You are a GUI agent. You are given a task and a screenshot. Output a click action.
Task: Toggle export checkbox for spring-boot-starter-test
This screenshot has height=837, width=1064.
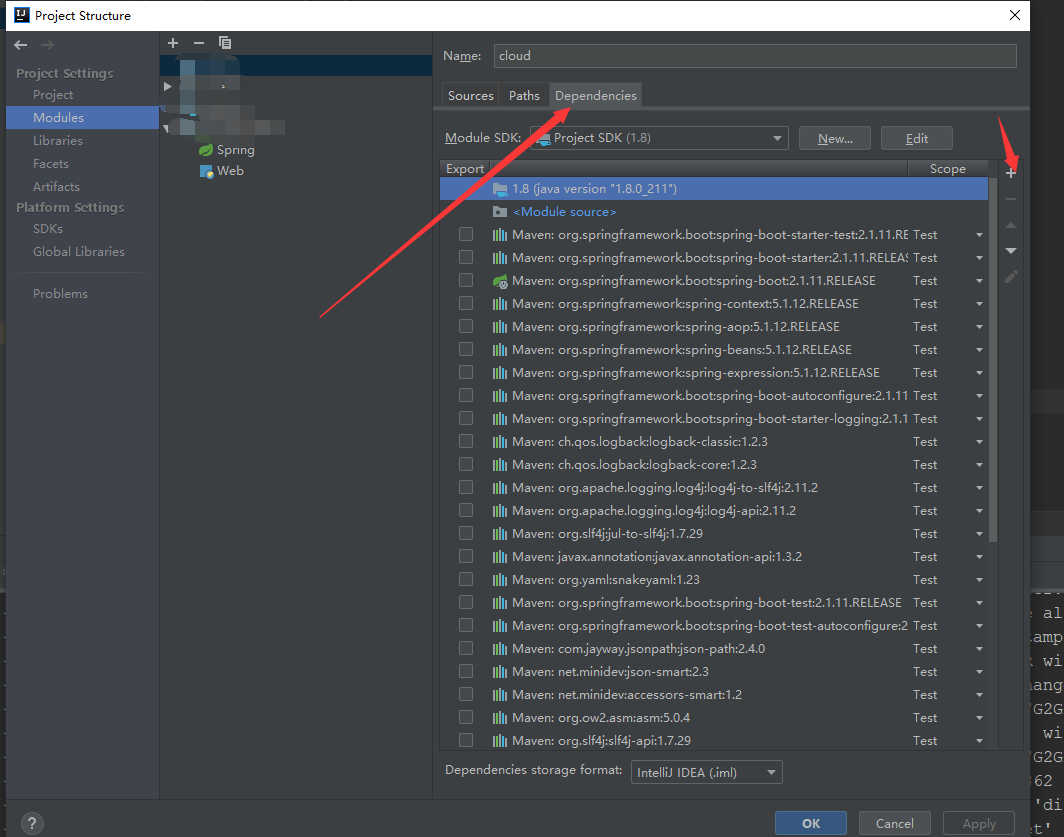coord(466,234)
